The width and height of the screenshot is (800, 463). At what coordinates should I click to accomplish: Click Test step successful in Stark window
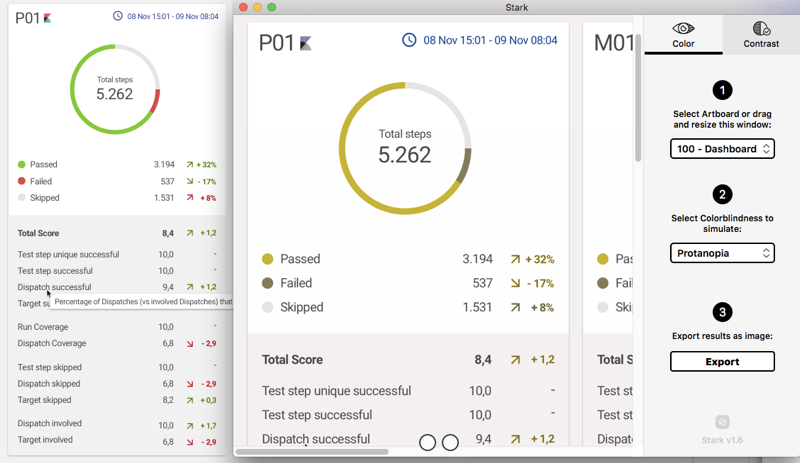point(317,415)
